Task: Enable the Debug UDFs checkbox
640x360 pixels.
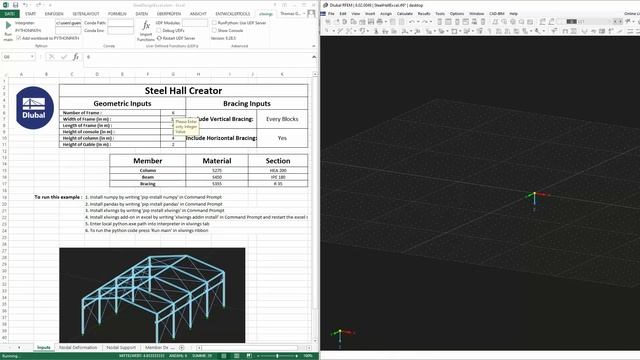Action: tap(159, 31)
